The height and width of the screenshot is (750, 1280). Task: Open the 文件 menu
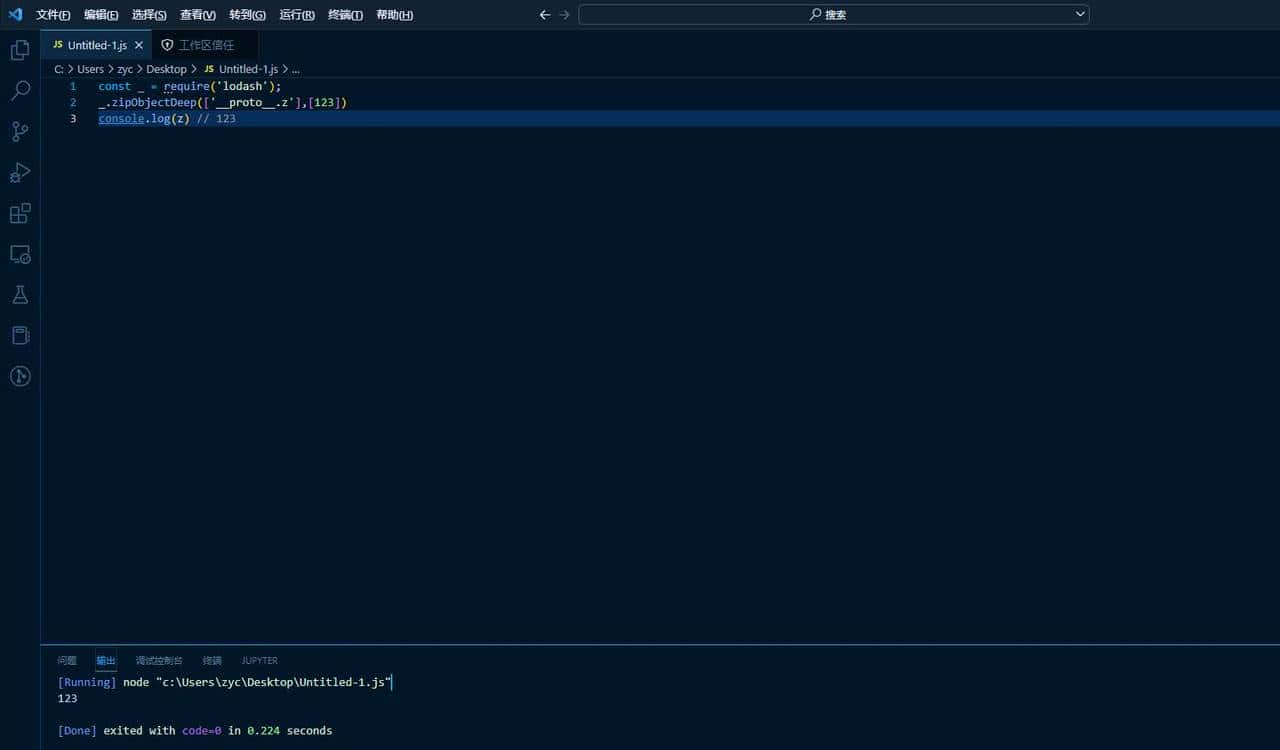52,14
